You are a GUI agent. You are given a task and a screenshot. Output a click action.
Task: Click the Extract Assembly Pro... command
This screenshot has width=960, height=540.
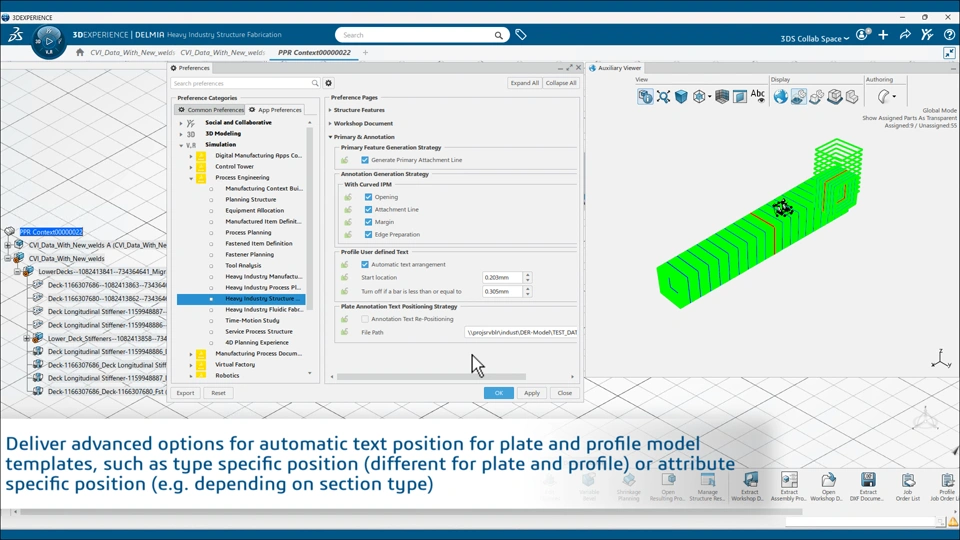(789, 487)
